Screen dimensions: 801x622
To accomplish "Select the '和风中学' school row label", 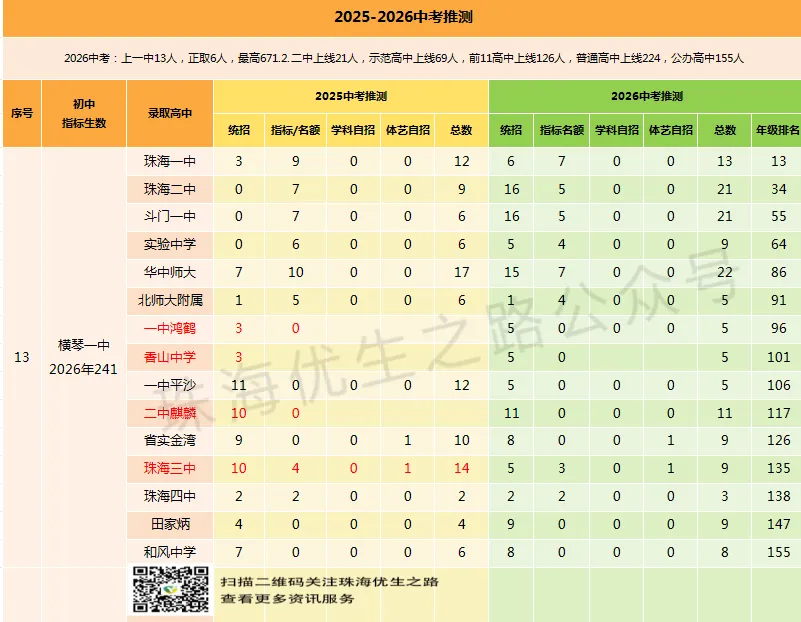I will point(170,552).
